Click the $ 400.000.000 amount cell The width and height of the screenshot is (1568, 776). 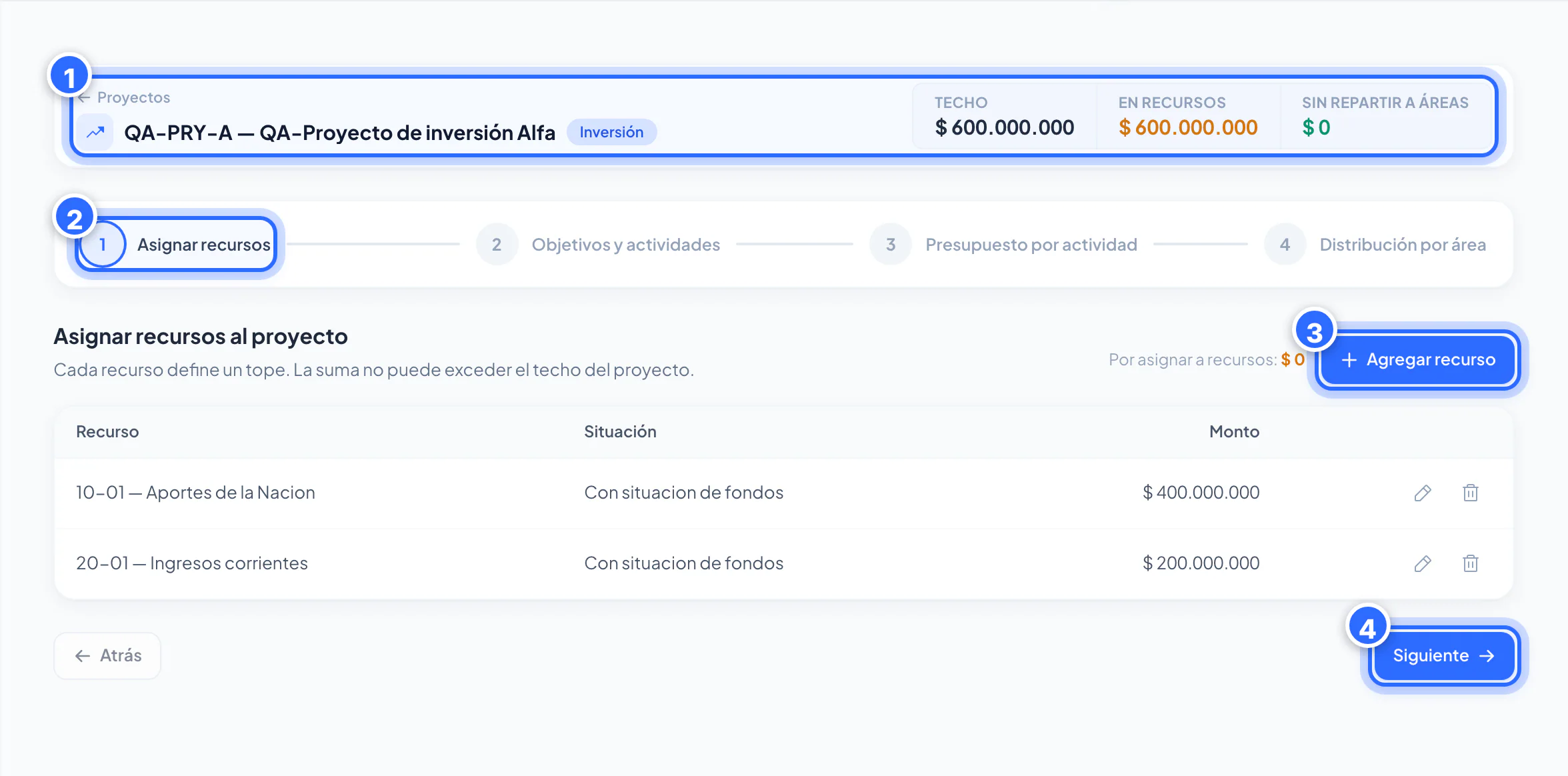pos(1201,493)
